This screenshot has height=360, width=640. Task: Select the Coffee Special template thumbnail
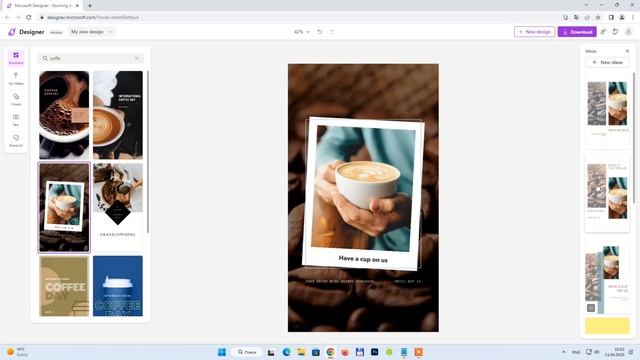(x=64, y=115)
